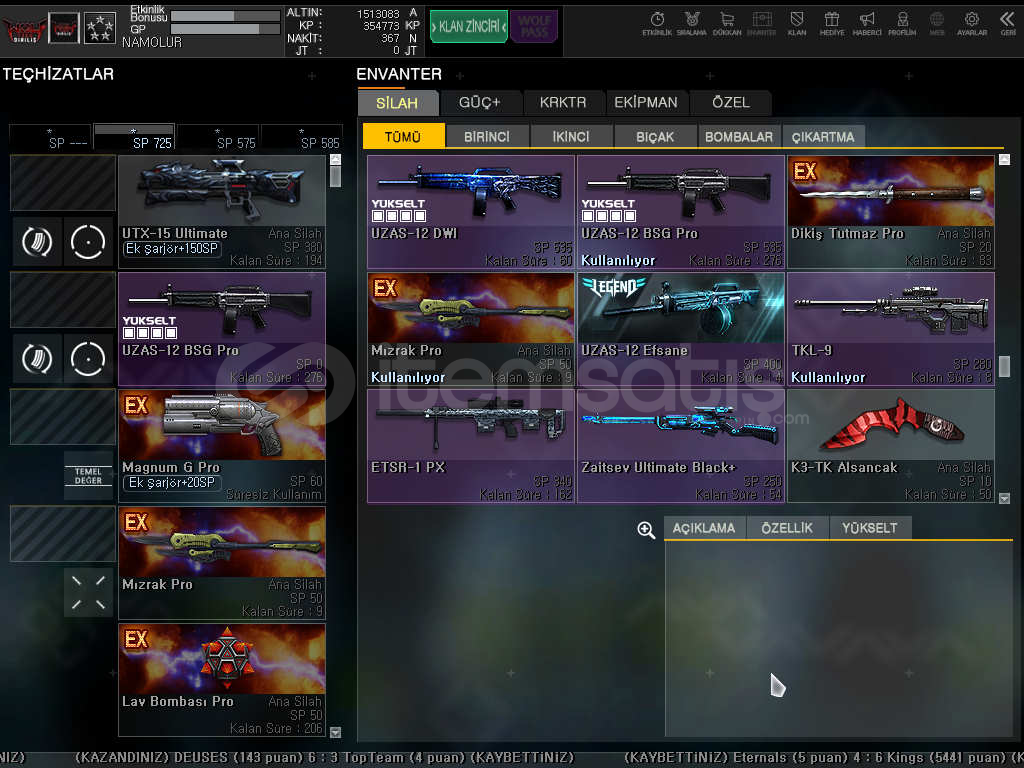Viewport: 1024px width, 768px height.
Task: Open the AÇIKLAMA description tab
Action: [704, 528]
